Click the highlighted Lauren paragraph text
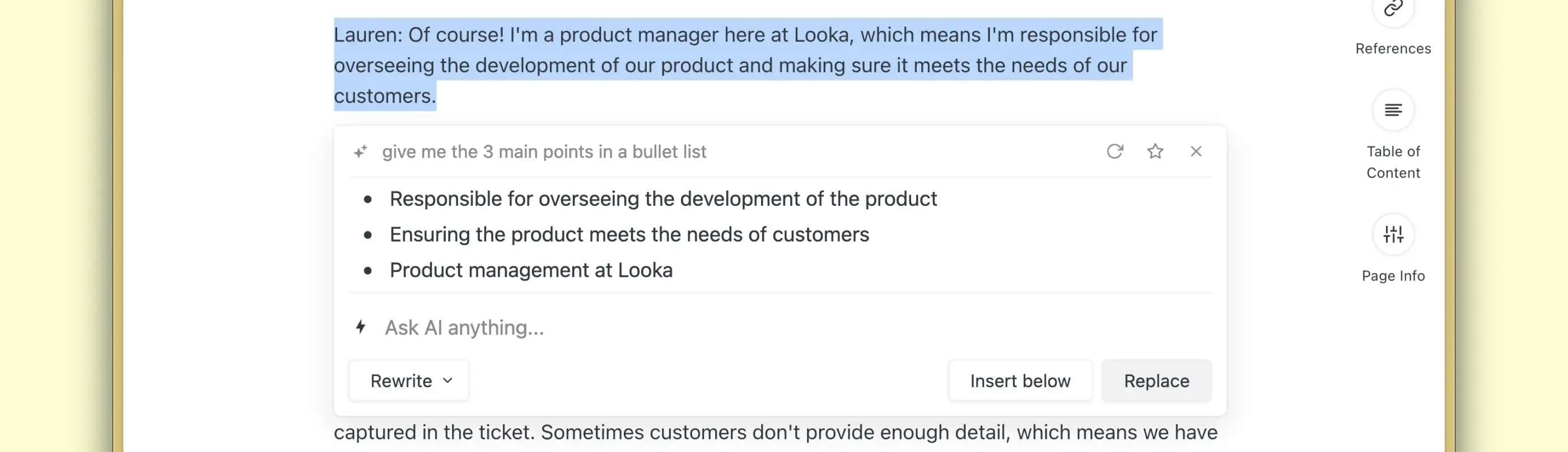 tap(730, 65)
